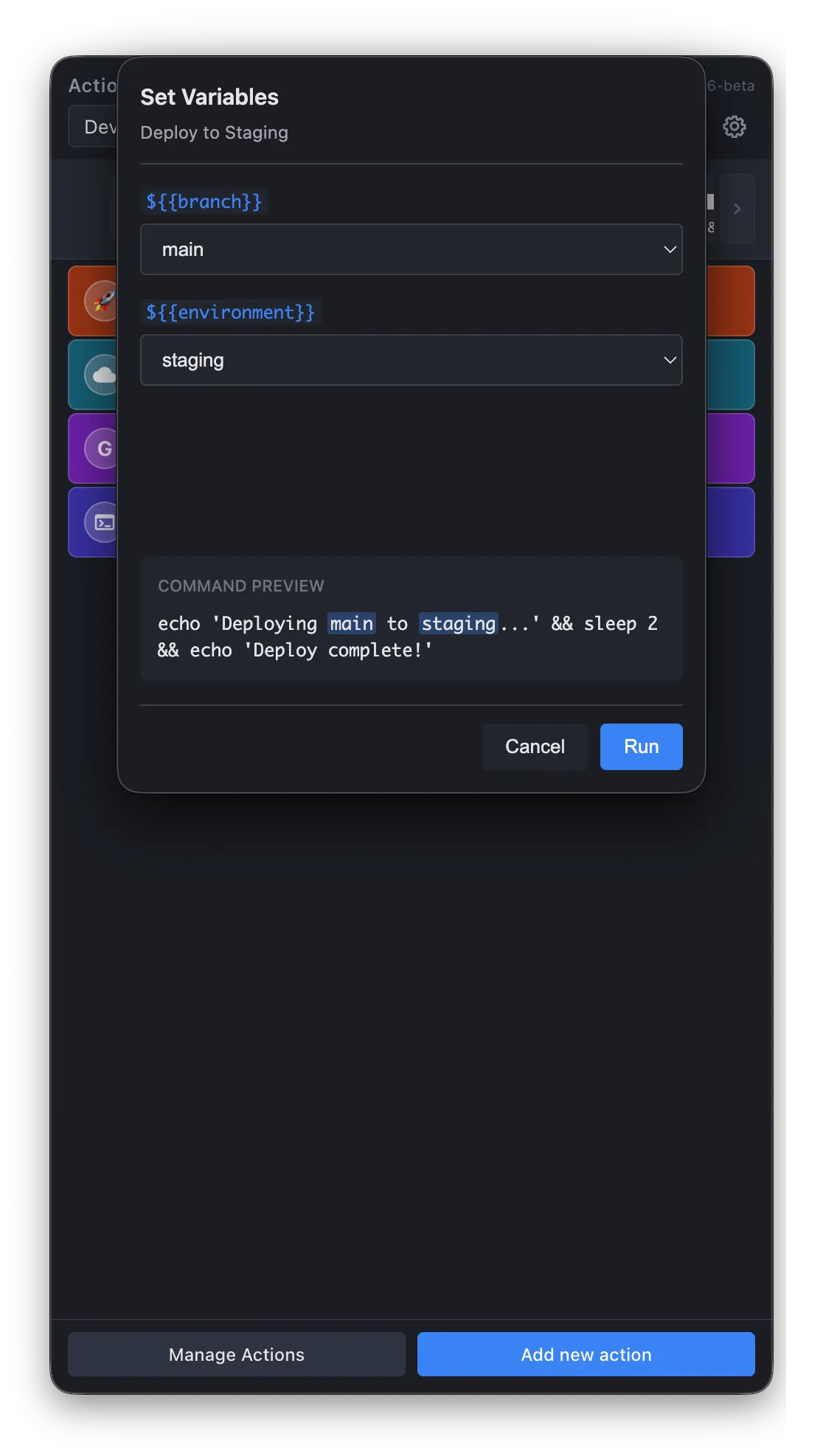Click the G icon on purple action card
823x1456 pixels.
(102, 448)
